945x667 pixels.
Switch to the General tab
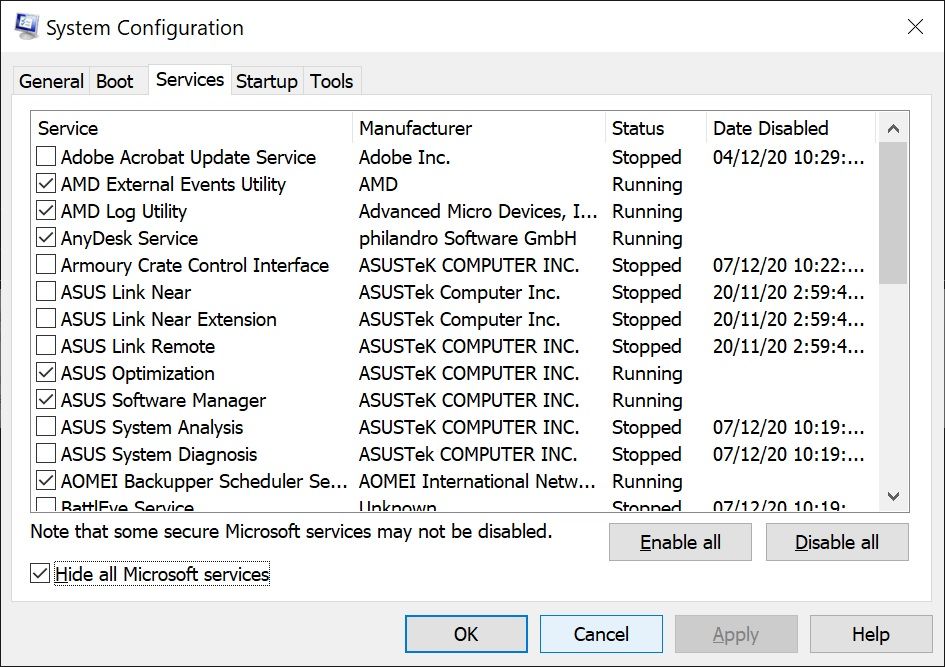[x=51, y=81]
